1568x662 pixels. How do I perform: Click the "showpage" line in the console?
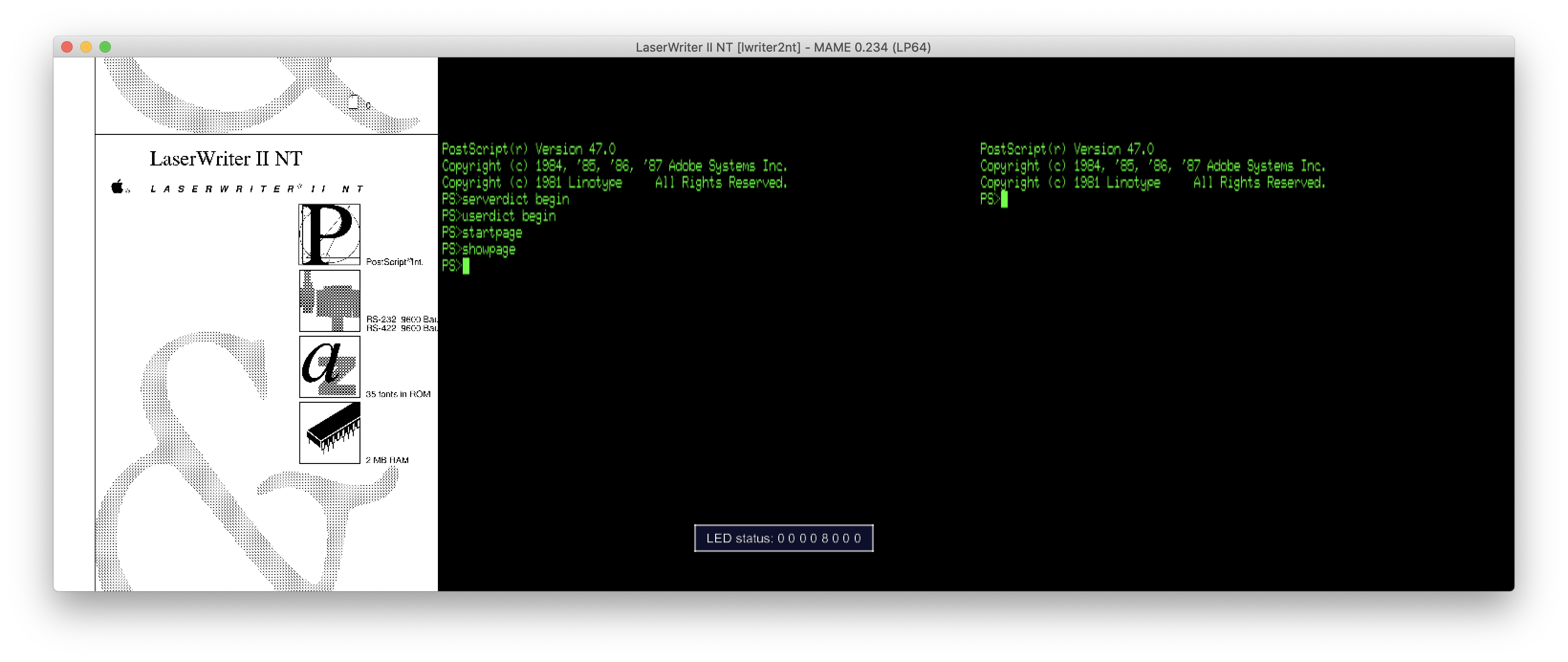487,249
